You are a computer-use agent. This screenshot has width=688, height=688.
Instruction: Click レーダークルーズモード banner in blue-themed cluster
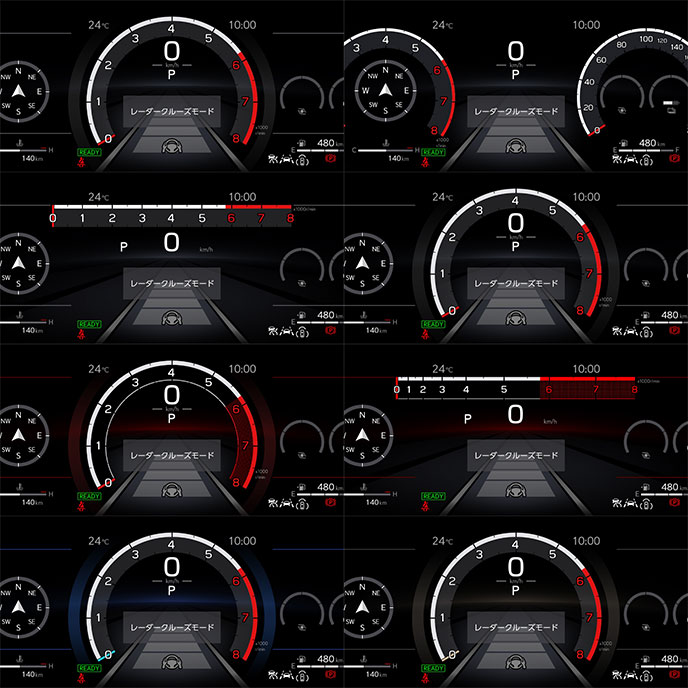[172, 627]
